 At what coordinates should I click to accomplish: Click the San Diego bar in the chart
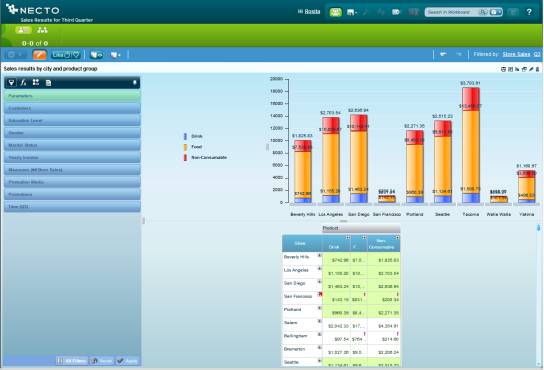pyautogui.click(x=359, y=159)
